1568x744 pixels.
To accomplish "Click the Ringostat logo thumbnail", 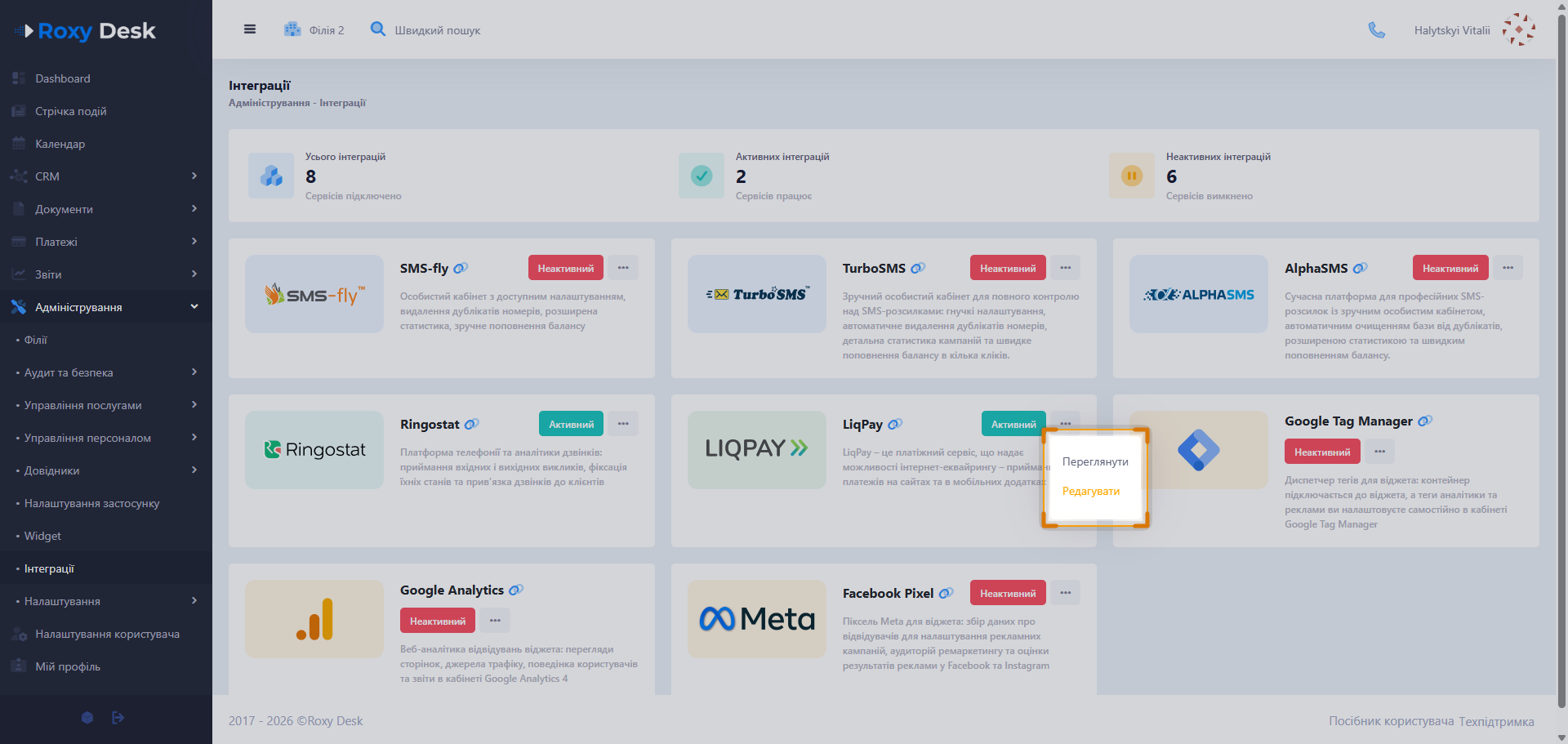I will pyautogui.click(x=314, y=450).
